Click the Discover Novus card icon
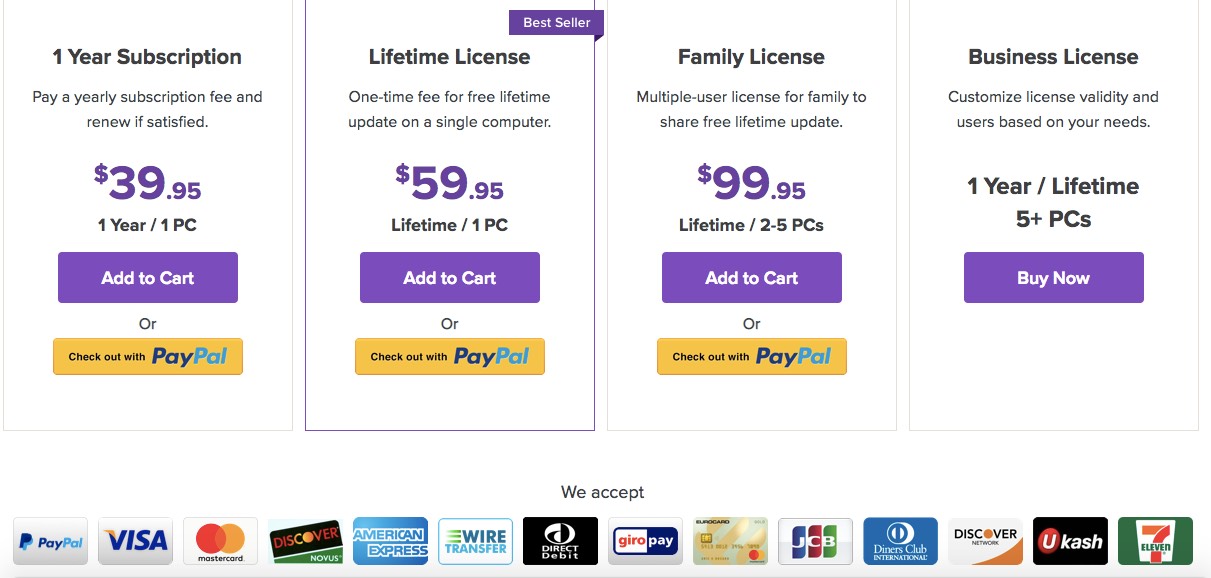This screenshot has width=1211, height=578. coord(305,541)
